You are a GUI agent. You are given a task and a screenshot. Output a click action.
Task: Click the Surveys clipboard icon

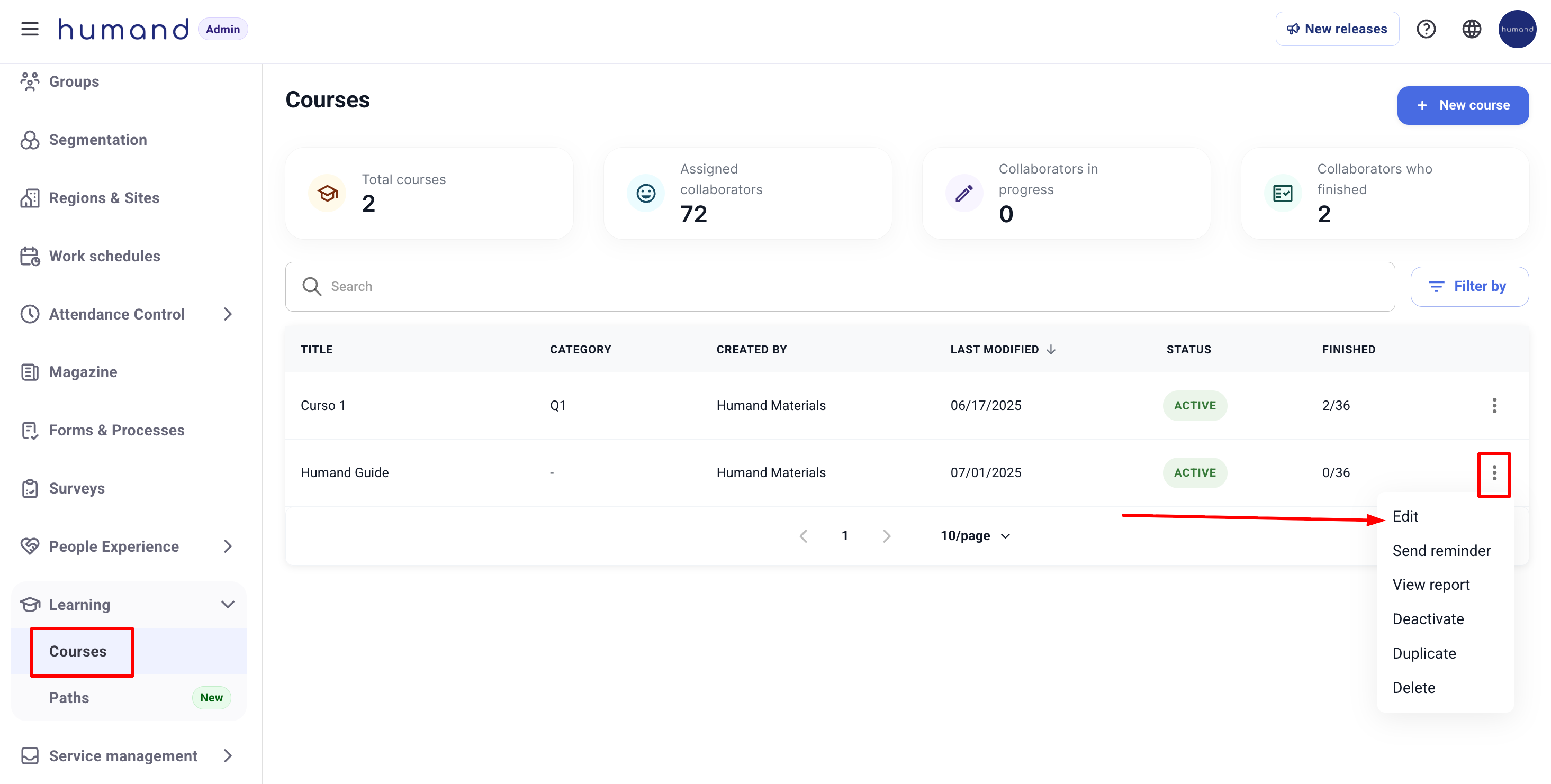(30, 489)
